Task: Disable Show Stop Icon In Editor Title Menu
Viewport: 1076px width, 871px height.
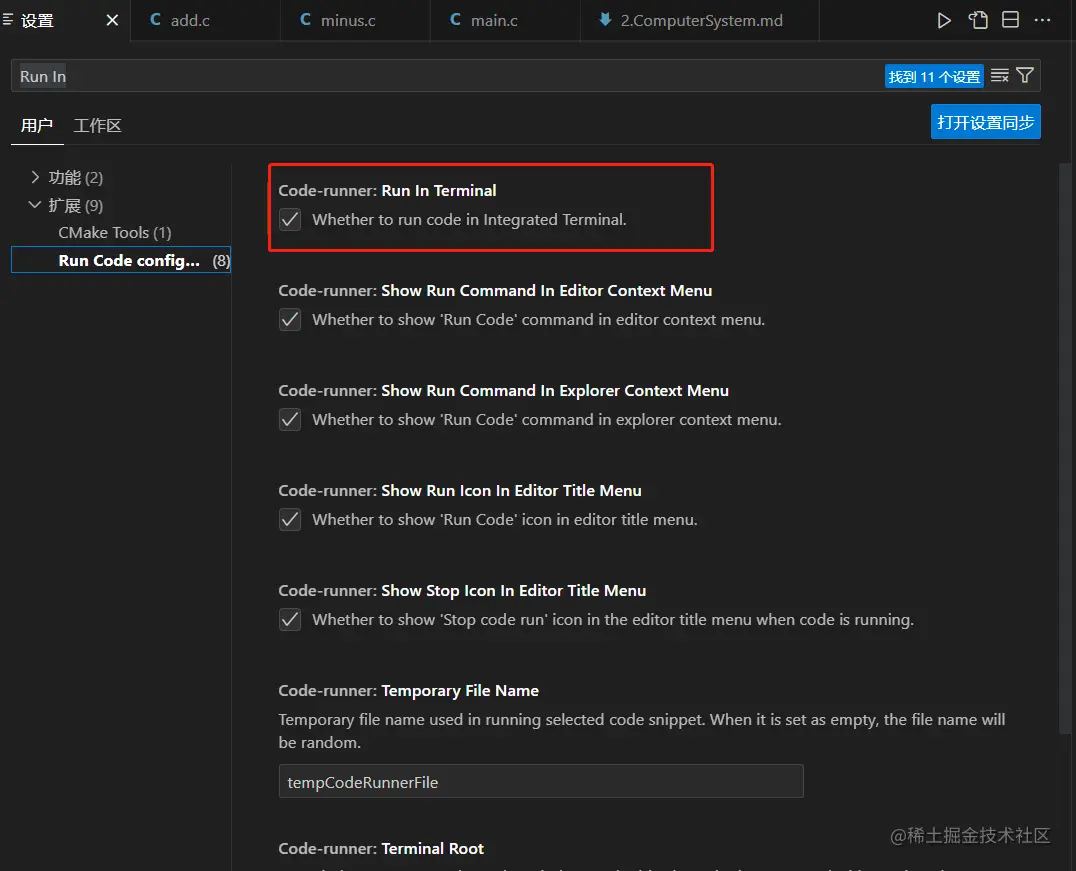Action: (x=290, y=620)
